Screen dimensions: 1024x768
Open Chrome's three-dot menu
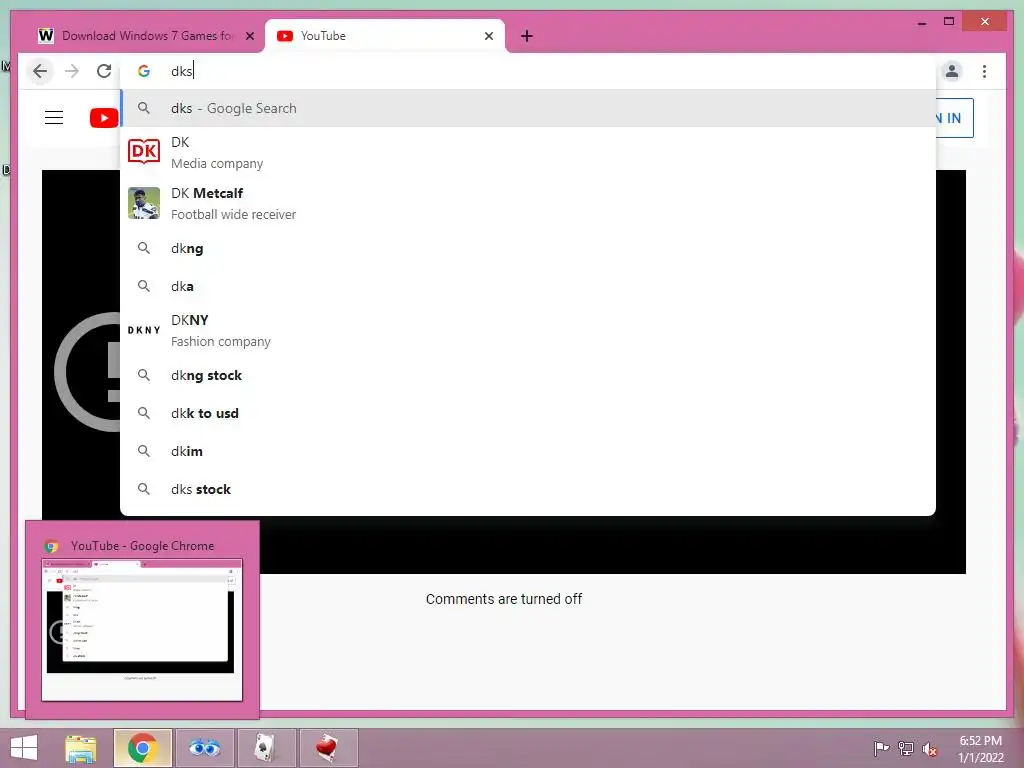point(984,71)
